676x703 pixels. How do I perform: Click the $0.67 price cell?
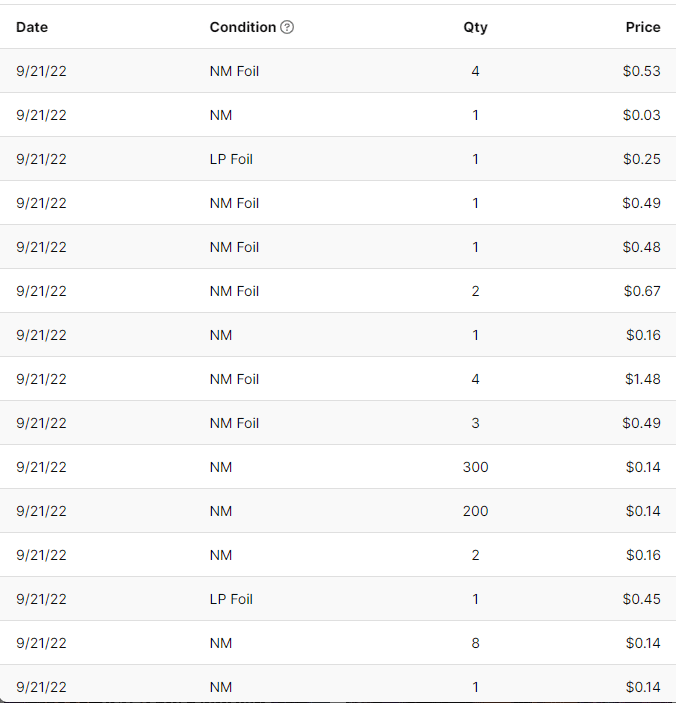[641, 291]
